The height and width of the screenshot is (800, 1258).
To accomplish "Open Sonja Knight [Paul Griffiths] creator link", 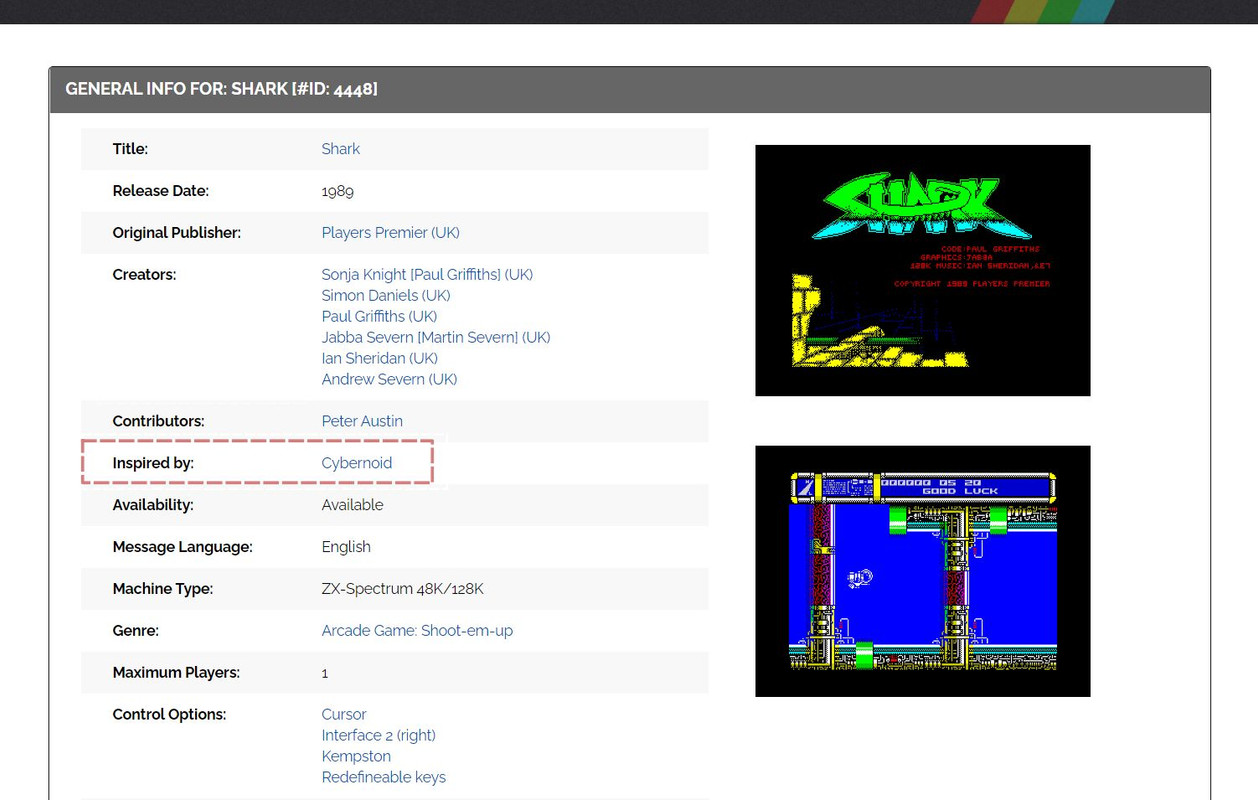I will tap(427, 275).
